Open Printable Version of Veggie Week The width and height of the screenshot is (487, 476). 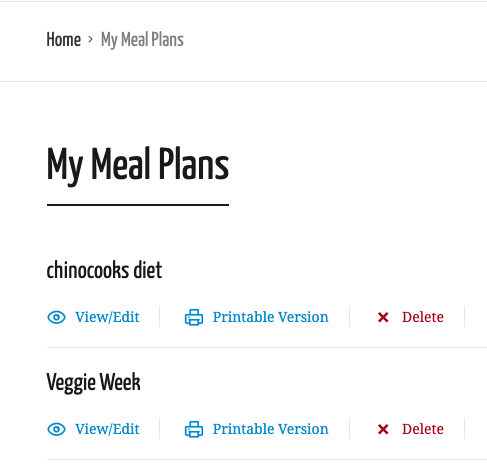tap(270, 429)
